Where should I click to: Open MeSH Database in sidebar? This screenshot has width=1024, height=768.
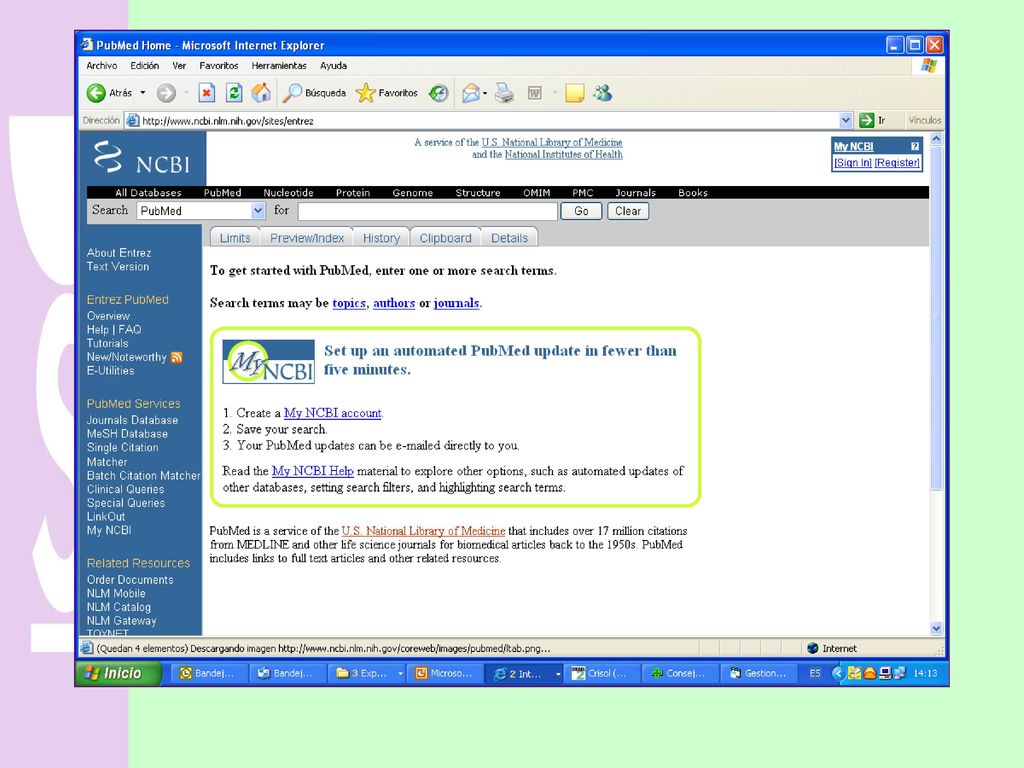[x=127, y=434]
